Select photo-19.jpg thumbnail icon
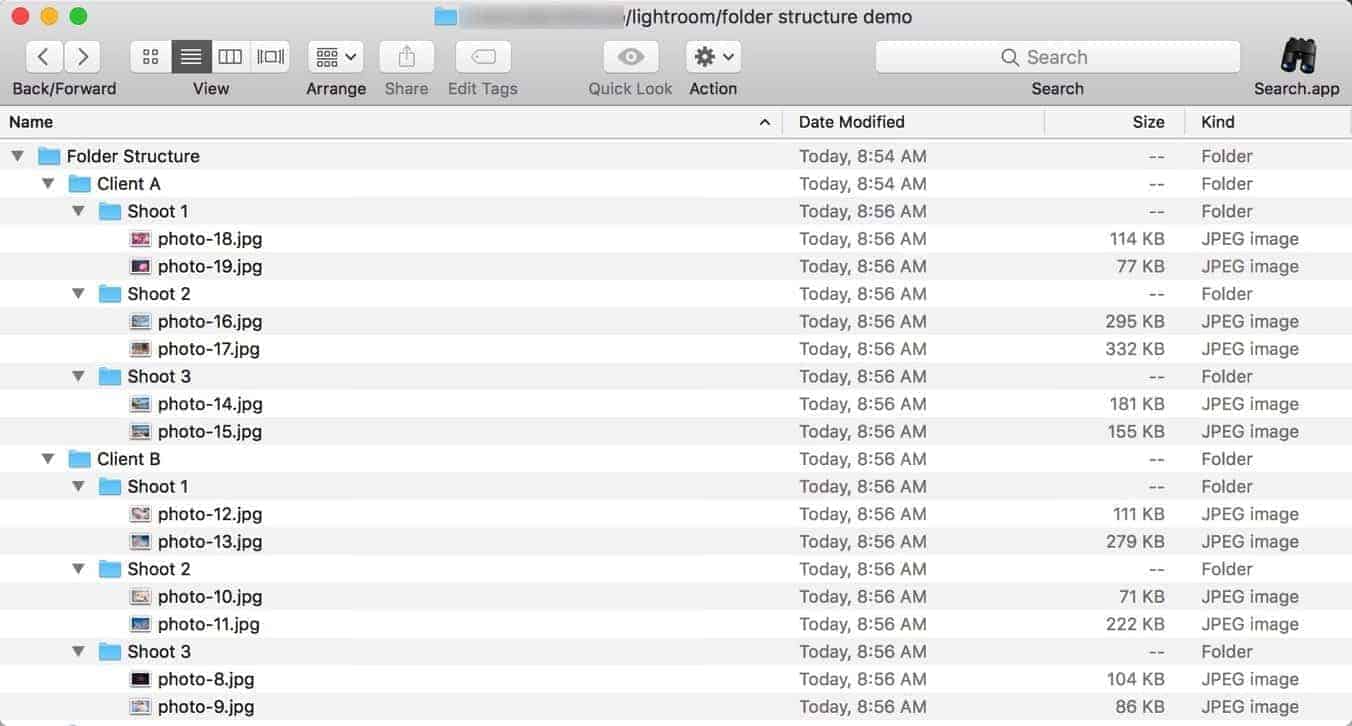 [x=141, y=266]
